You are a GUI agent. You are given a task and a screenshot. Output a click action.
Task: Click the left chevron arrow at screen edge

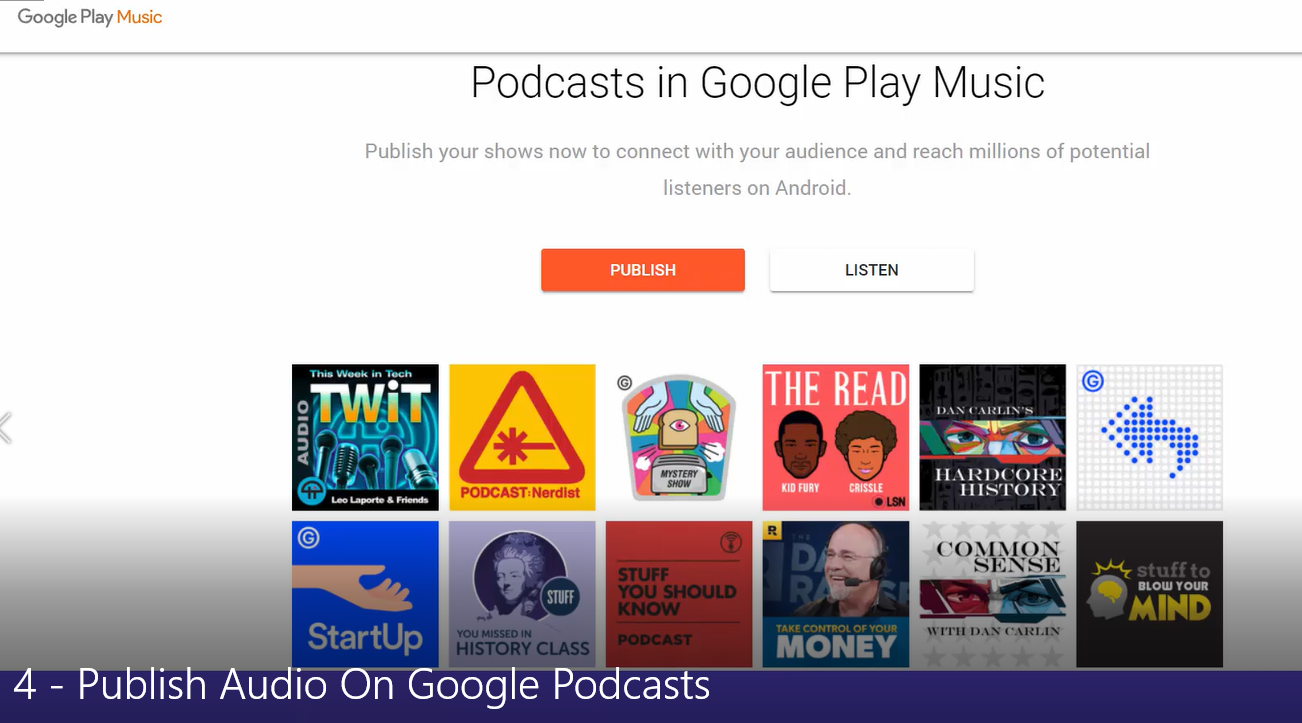coord(6,427)
